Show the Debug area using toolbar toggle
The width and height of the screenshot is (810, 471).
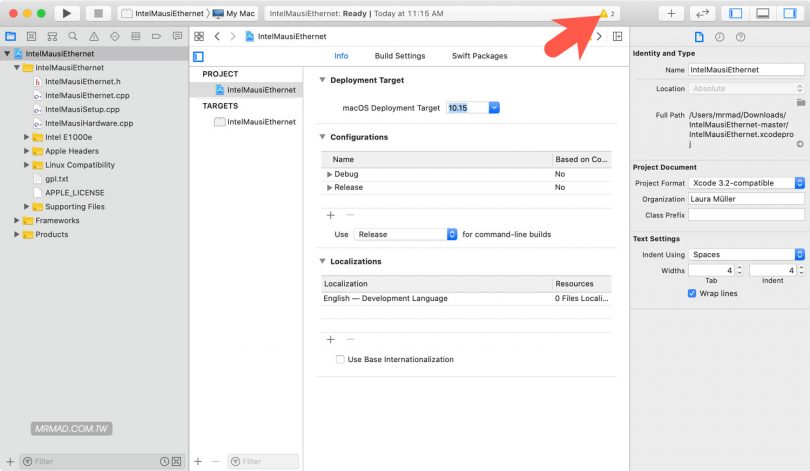(762, 13)
